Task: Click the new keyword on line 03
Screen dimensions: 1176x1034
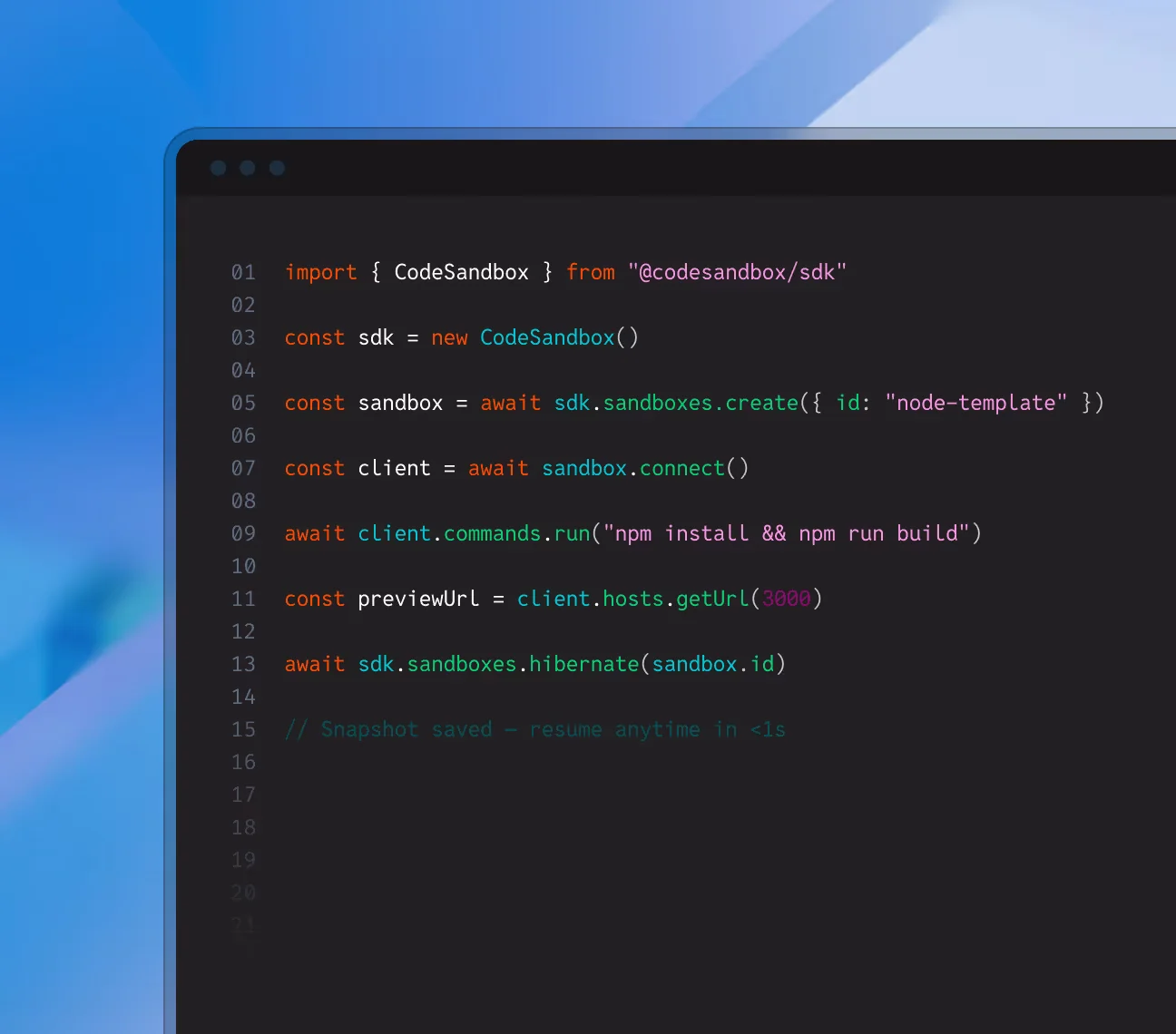Action: click(x=449, y=337)
